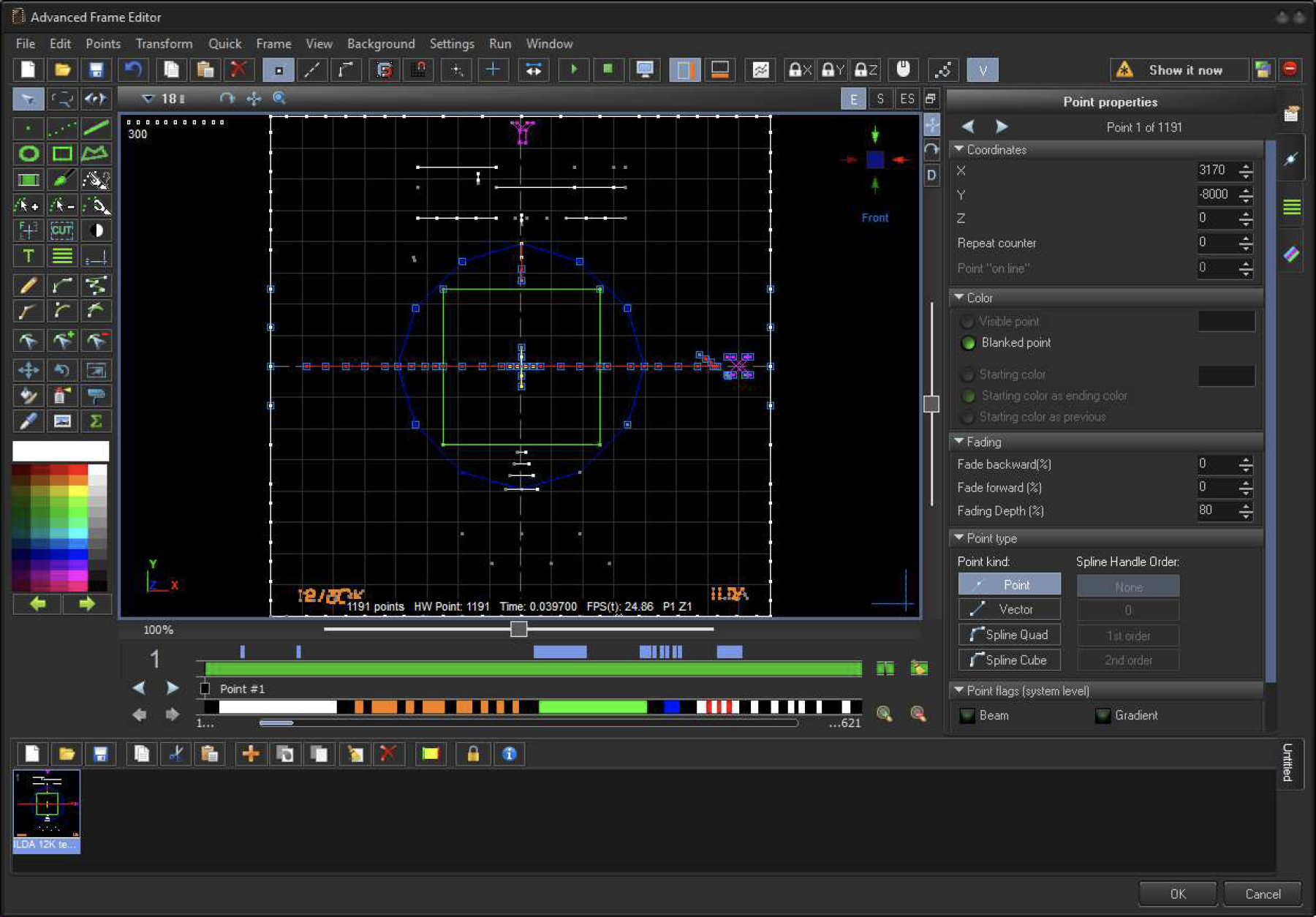Click the vertical slider handle beside the canvas
Screen dimensions: 1316x917
(x=931, y=404)
